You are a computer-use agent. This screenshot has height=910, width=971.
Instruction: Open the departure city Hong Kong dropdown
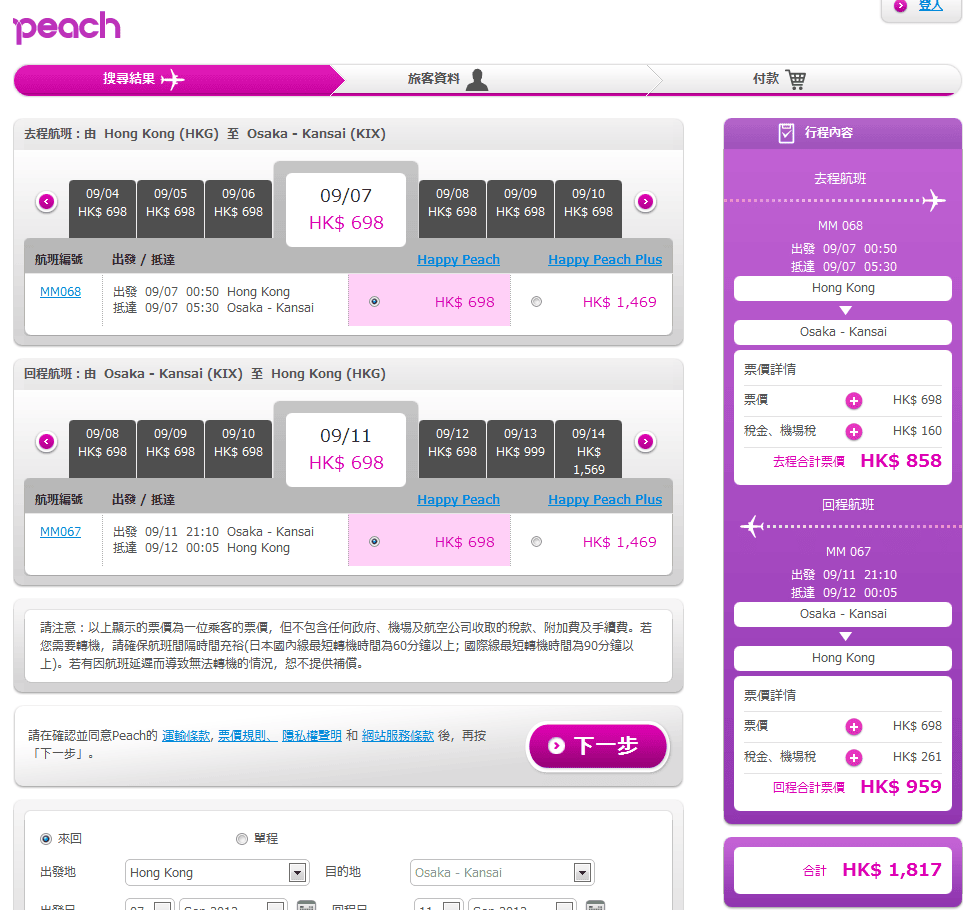coord(297,873)
